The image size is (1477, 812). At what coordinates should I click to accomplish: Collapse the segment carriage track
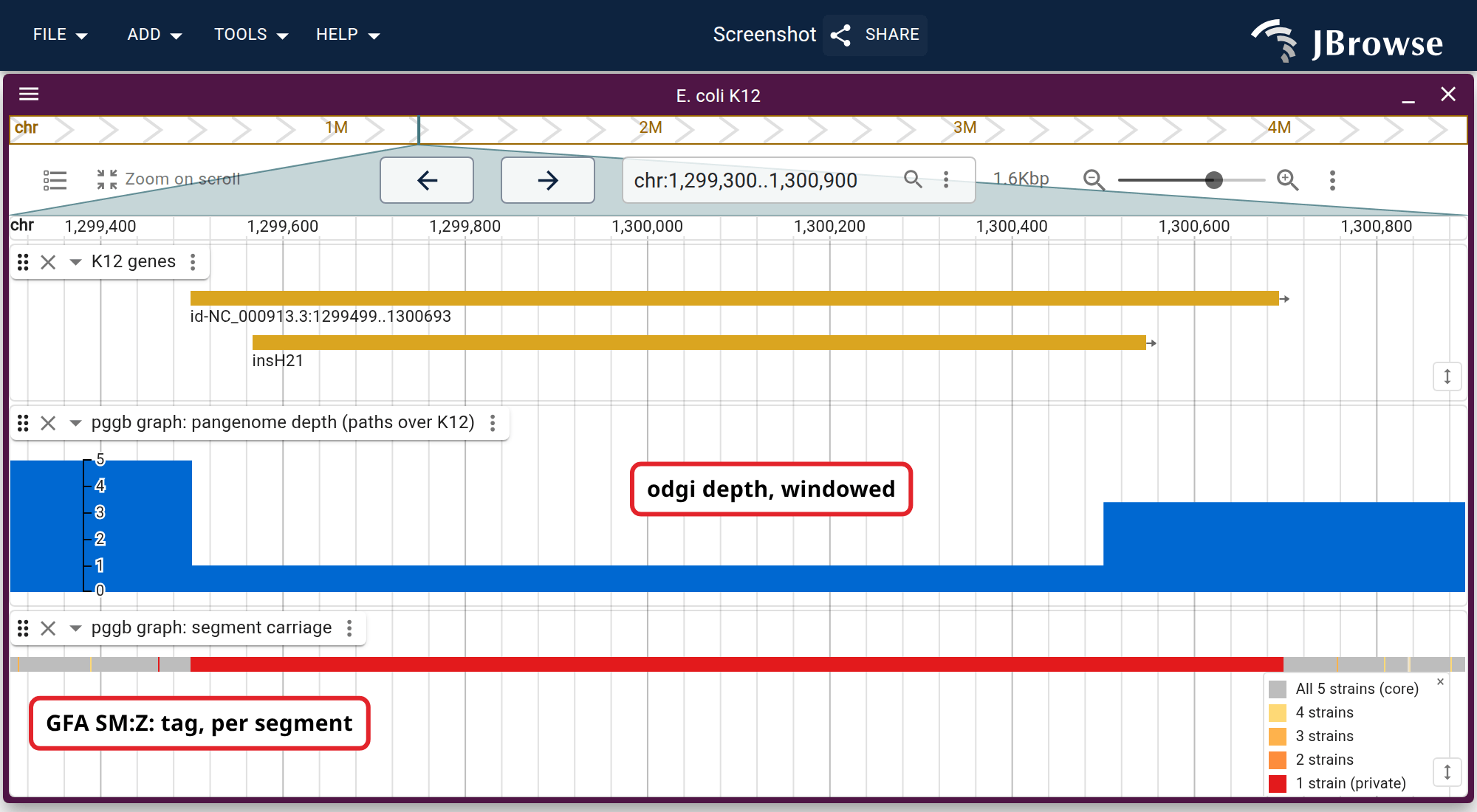pos(75,628)
